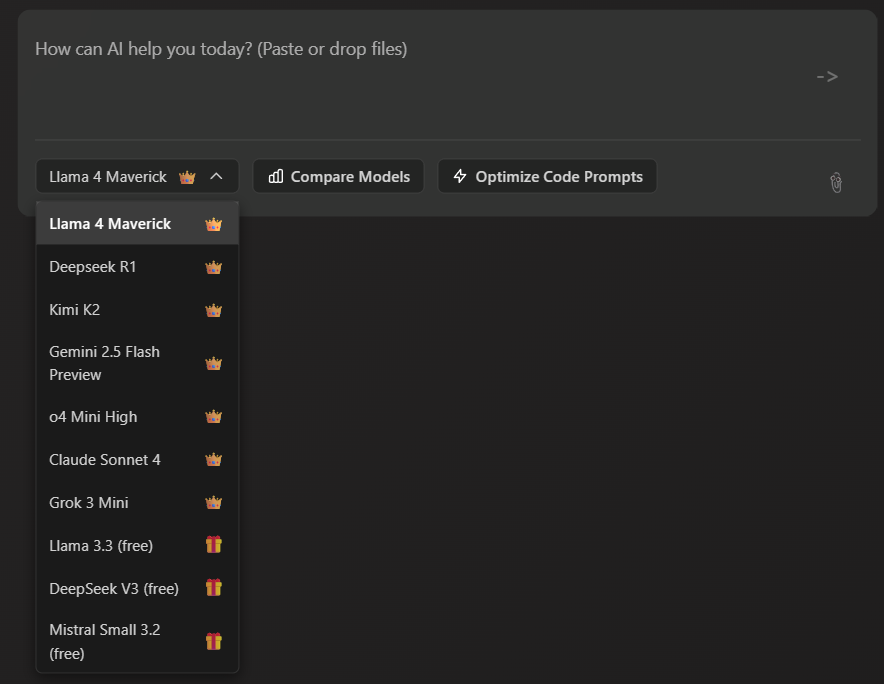Focus the 'How can AI help you today?' prompt field
Screen dimensions: 884x684
417,76
